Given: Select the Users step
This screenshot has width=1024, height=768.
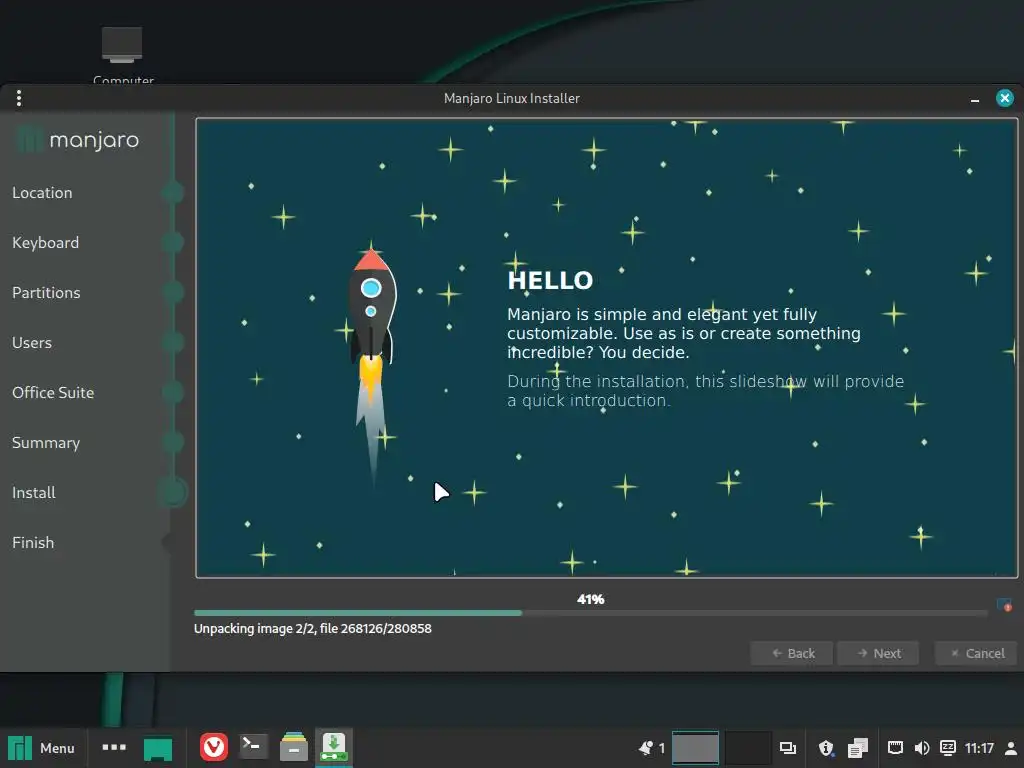Looking at the screenshot, I should click(x=31, y=342).
